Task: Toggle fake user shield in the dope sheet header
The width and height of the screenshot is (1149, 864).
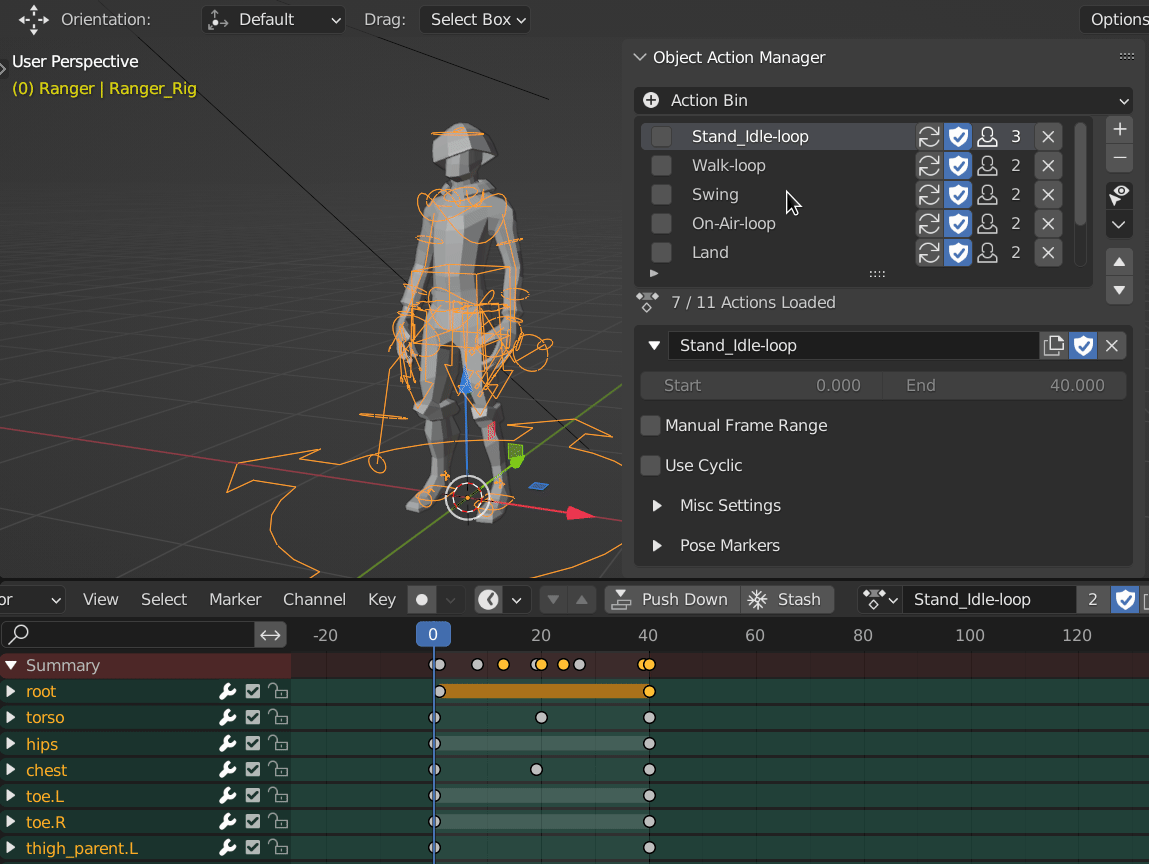Action: pos(1125,599)
